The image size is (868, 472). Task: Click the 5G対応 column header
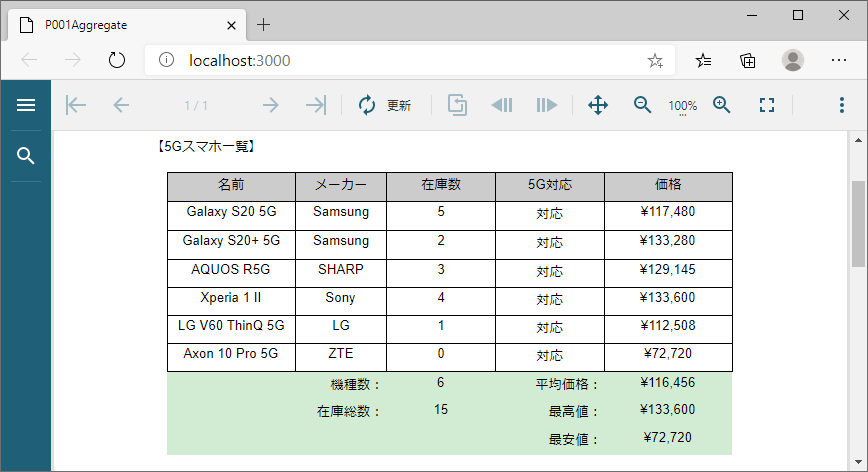pyautogui.click(x=550, y=186)
